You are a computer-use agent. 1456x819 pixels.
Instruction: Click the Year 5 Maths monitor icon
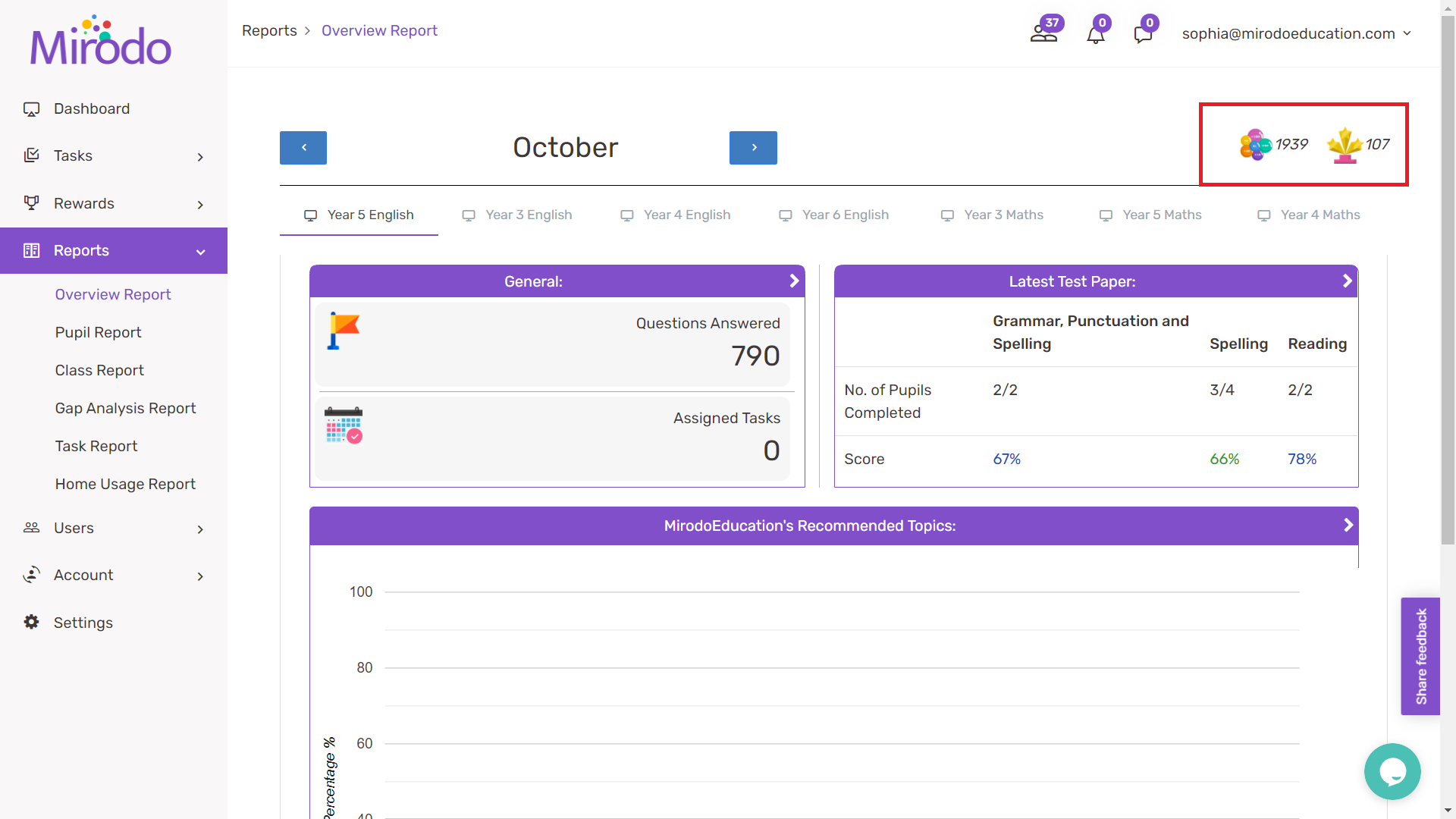click(x=1106, y=215)
